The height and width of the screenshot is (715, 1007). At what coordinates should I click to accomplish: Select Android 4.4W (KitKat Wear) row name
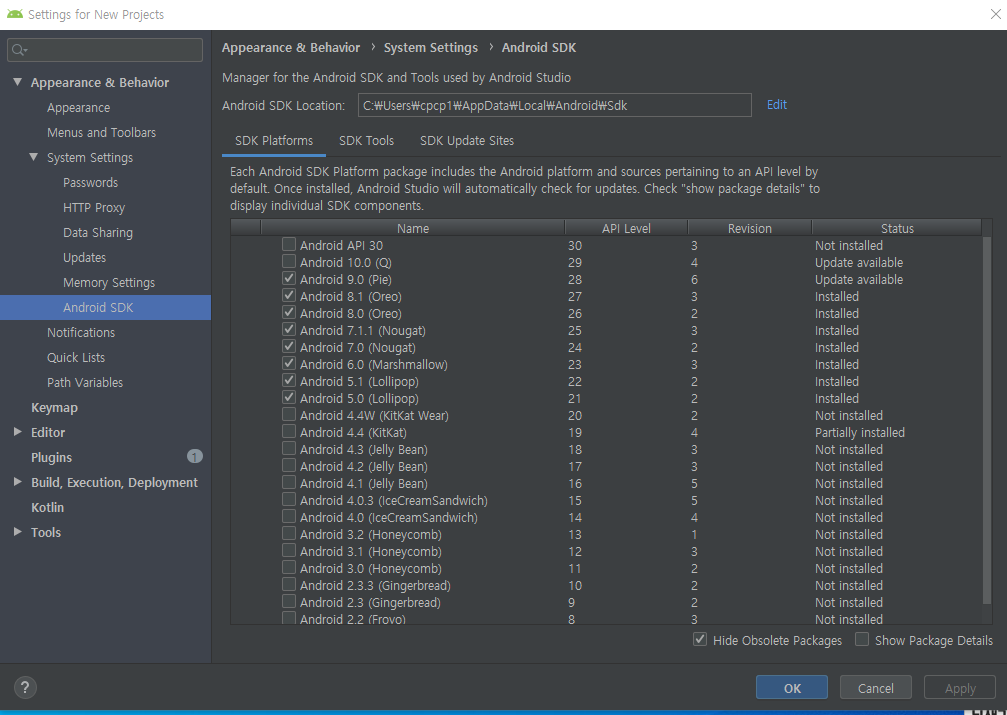pyautogui.click(x=374, y=416)
